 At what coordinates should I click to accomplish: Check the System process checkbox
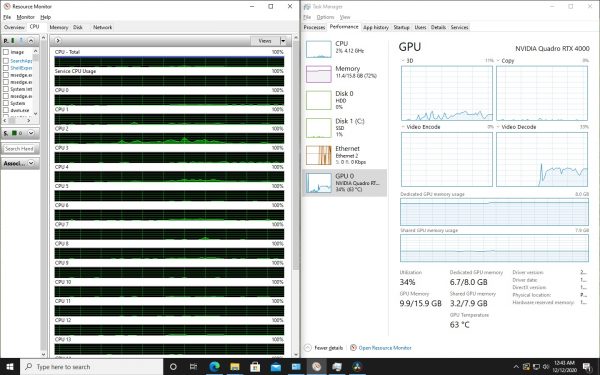pos(6,103)
